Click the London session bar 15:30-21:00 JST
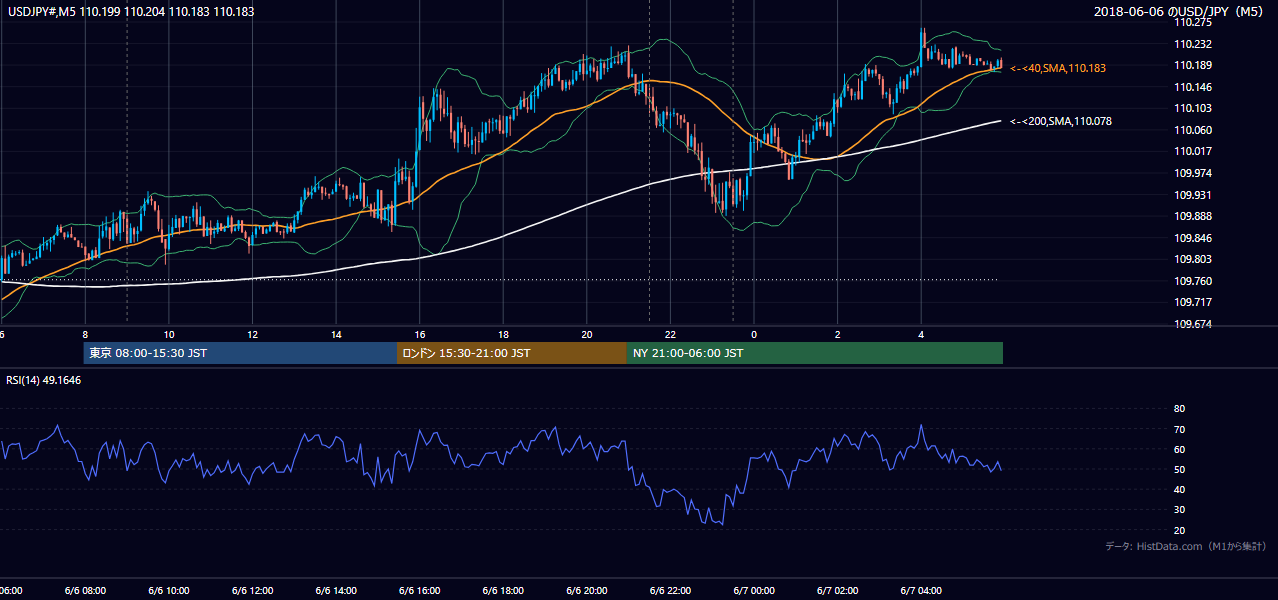The image size is (1278, 600). coord(512,353)
